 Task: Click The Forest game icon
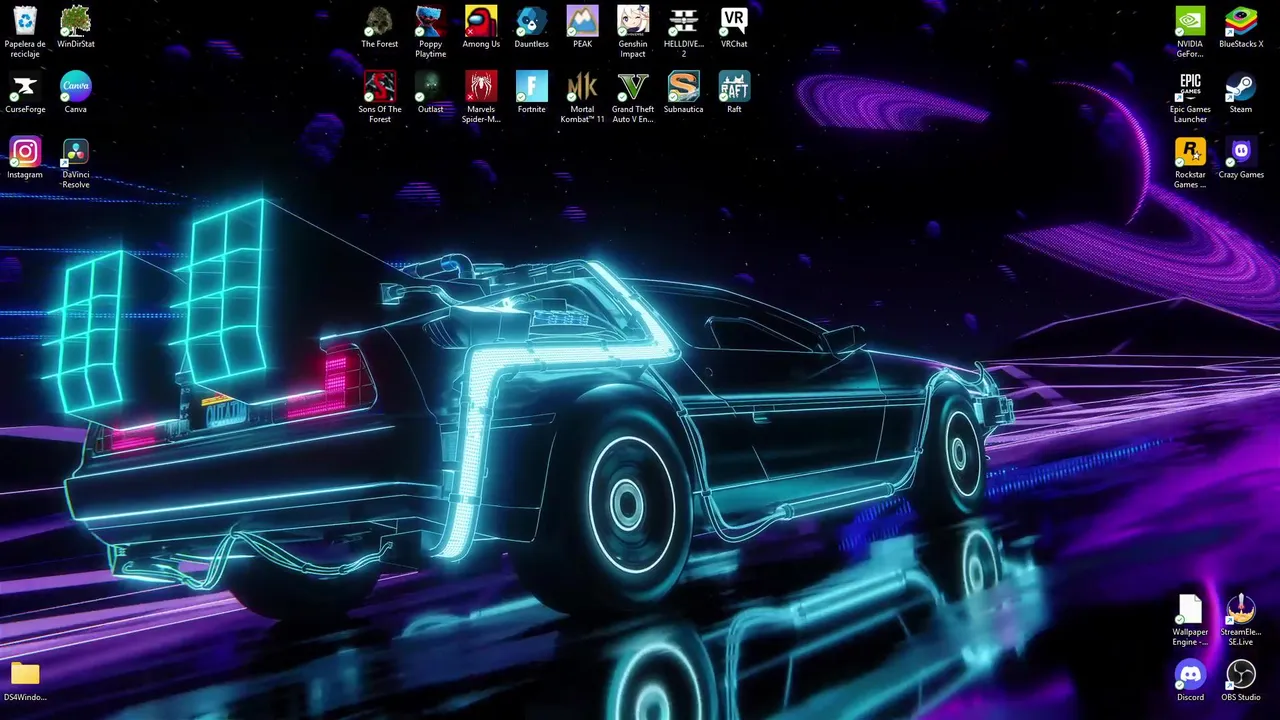click(x=380, y=21)
